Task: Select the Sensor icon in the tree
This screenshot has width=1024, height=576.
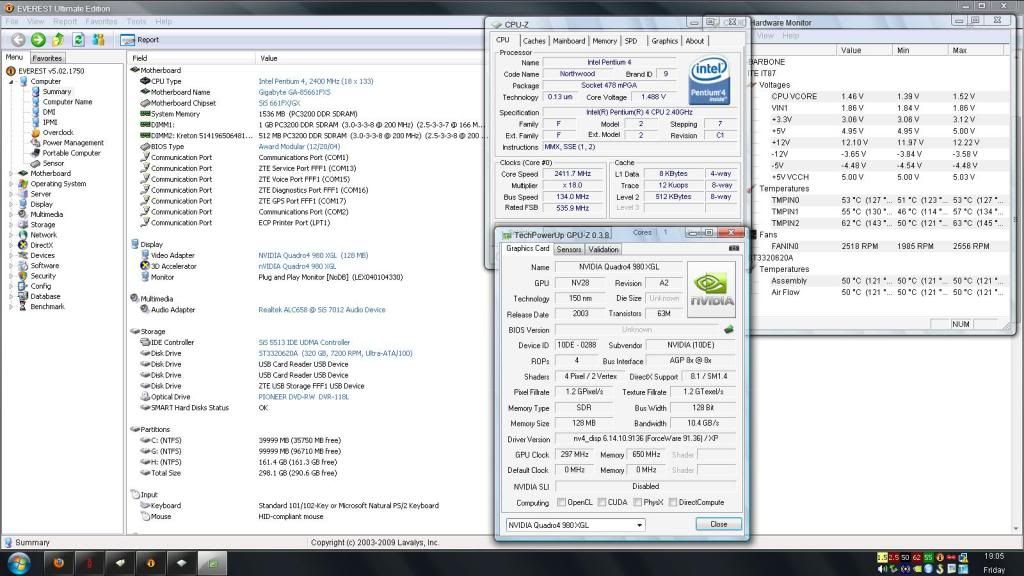Action: pos(36,163)
